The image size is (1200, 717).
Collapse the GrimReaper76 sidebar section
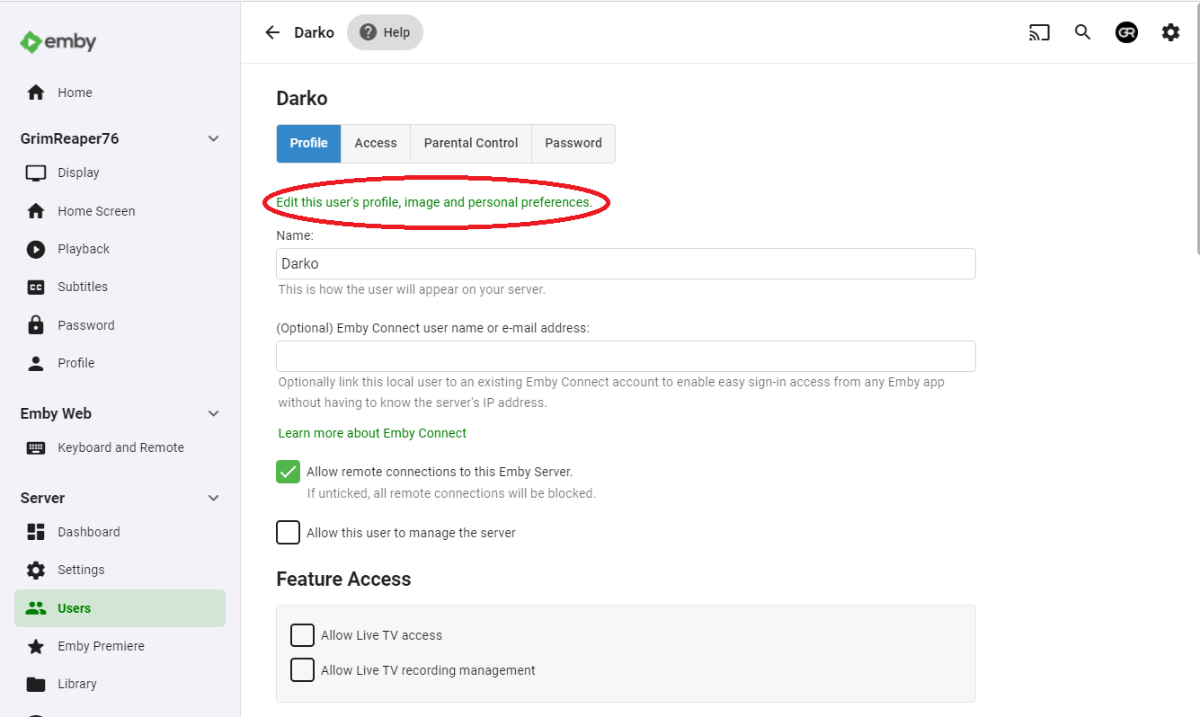(213, 139)
